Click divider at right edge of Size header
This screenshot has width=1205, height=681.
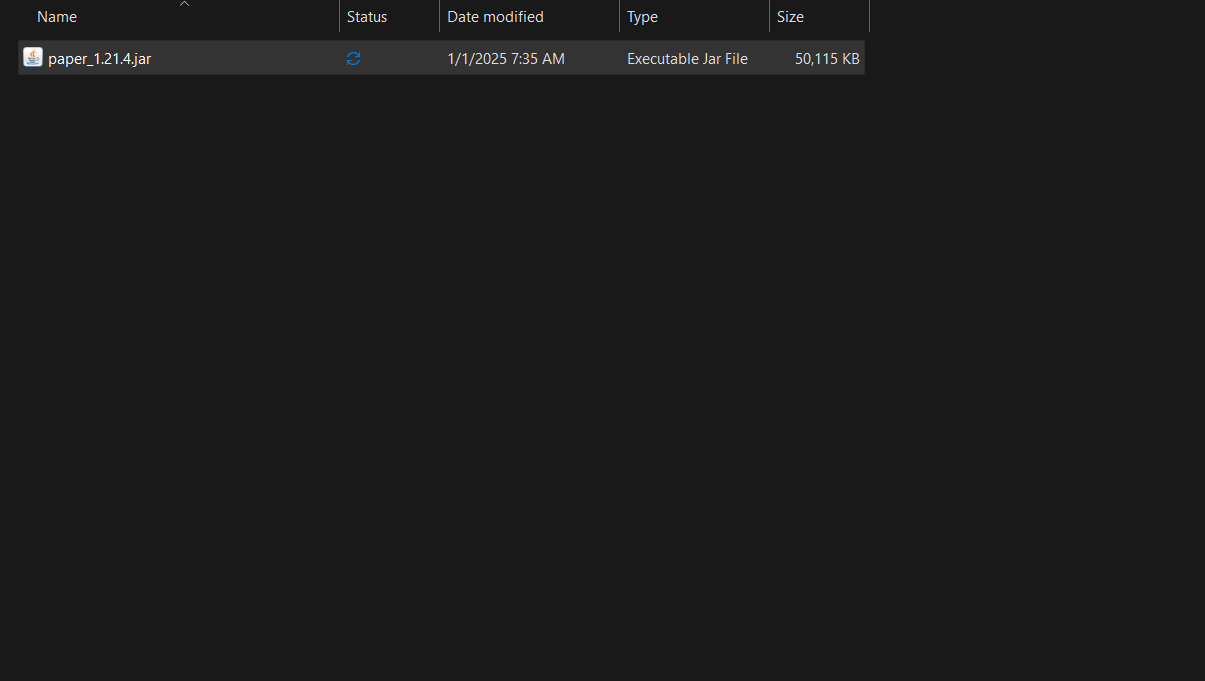click(x=869, y=17)
